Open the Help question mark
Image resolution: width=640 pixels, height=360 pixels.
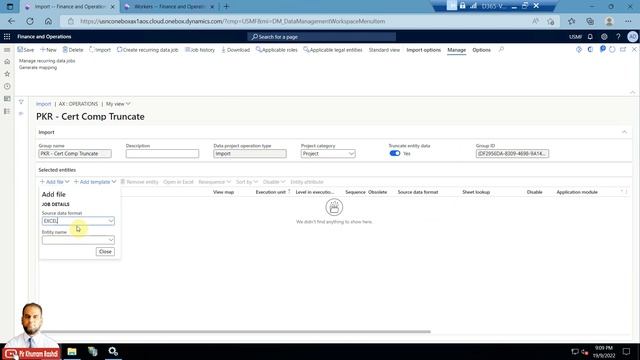[x=618, y=37]
